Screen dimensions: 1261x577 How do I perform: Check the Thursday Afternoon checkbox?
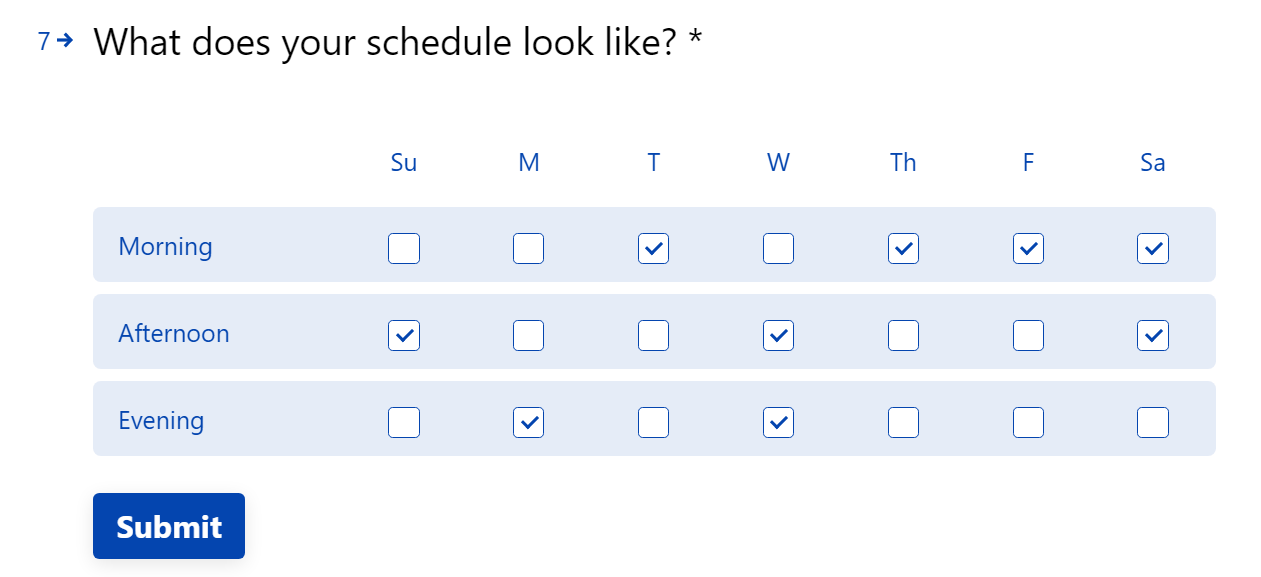tap(903, 335)
